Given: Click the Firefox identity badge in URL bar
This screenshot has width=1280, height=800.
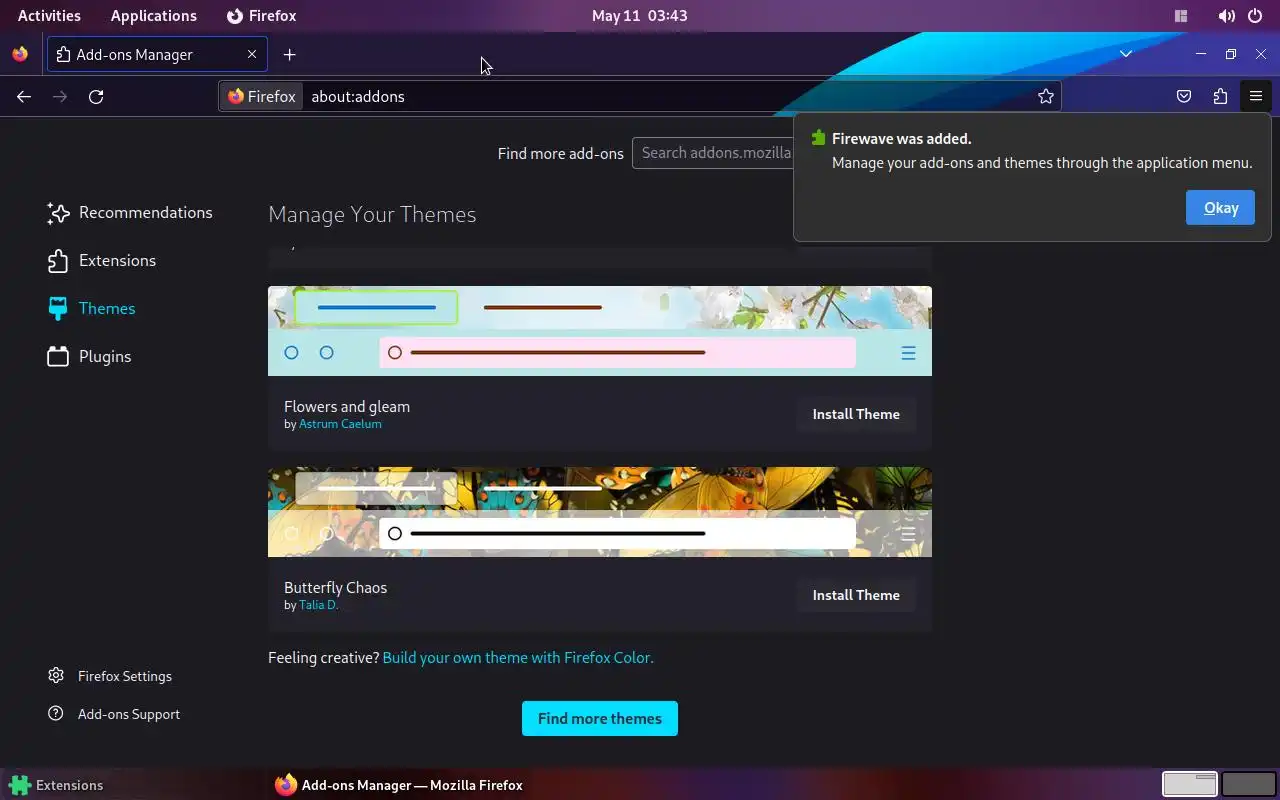Looking at the screenshot, I should tap(262, 96).
